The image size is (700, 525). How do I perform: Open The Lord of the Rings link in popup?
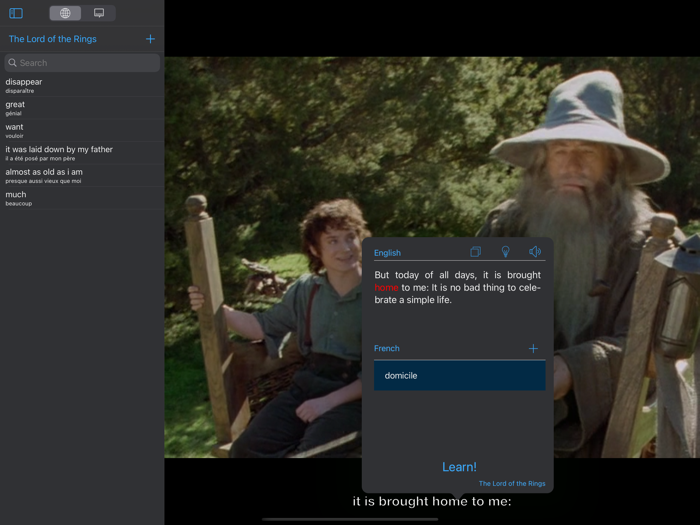511,484
